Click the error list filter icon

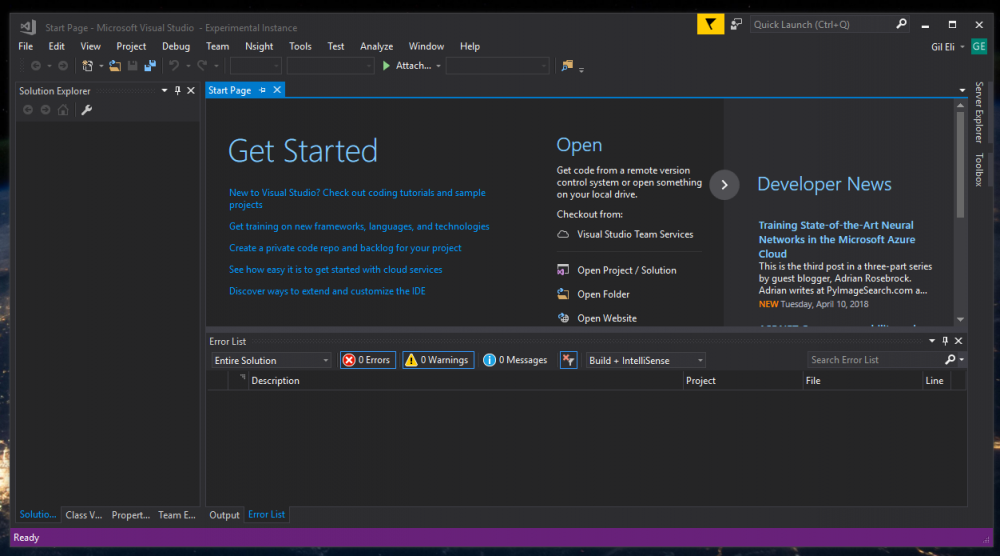click(568, 360)
